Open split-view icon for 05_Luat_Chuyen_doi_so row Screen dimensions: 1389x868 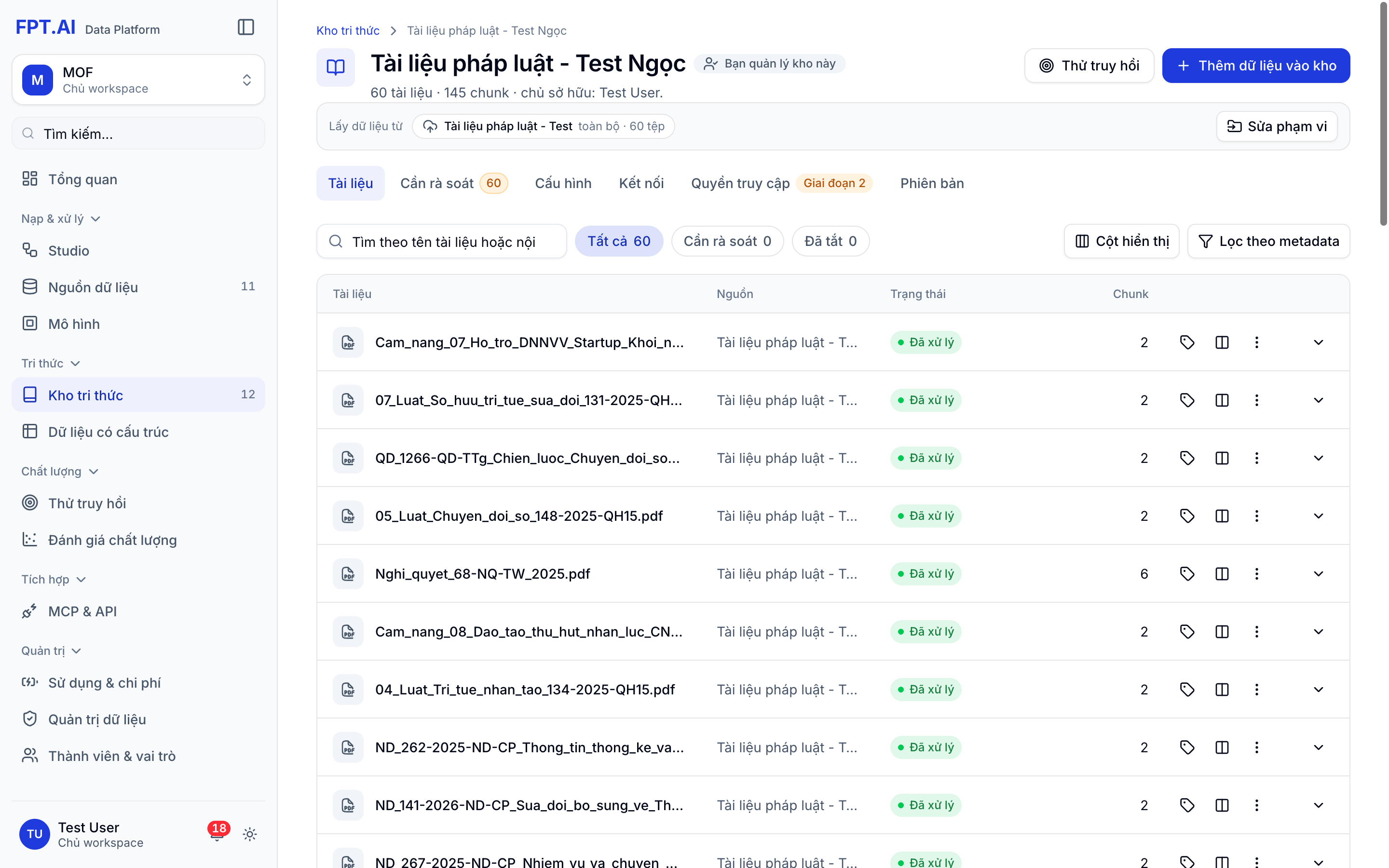point(1222,515)
